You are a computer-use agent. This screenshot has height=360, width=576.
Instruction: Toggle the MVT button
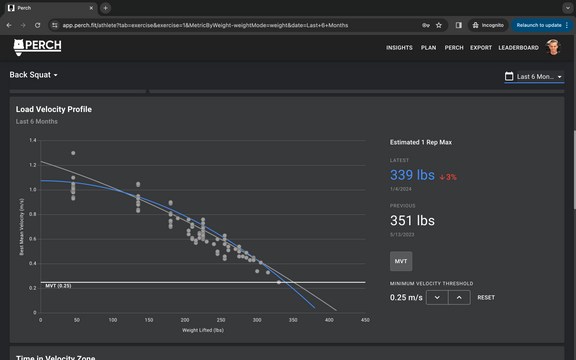click(x=401, y=261)
